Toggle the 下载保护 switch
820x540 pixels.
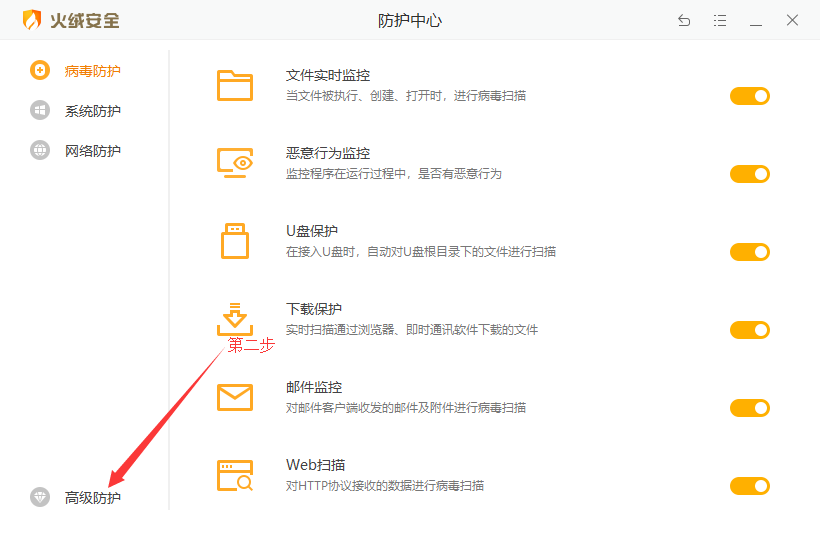(x=749, y=330)
